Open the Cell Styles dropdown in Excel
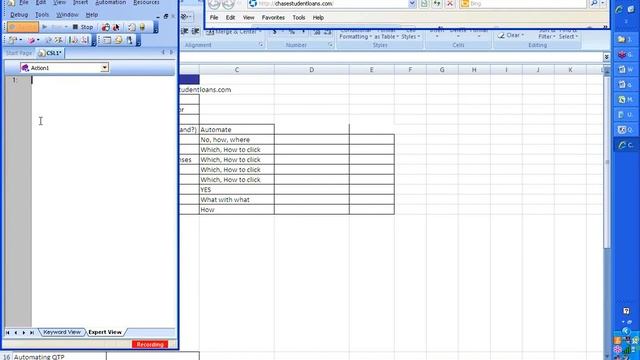 point(410,33)
